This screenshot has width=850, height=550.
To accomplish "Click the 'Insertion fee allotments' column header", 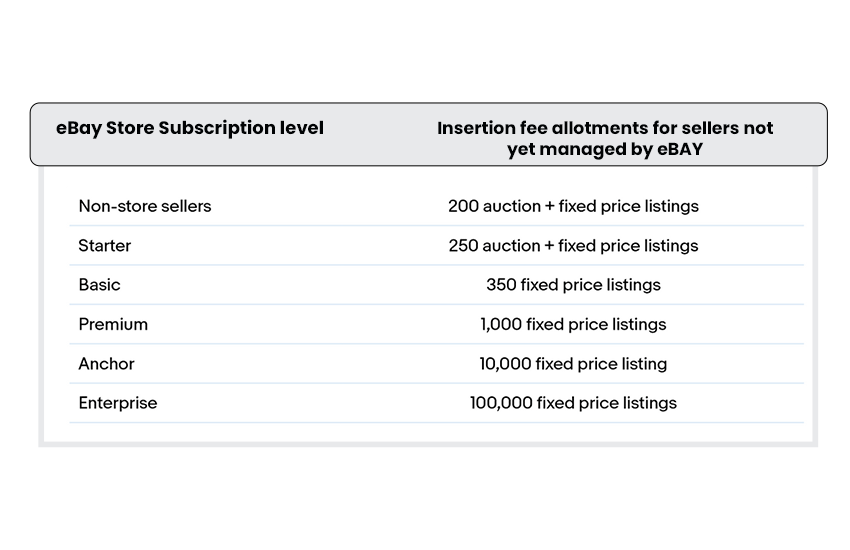I will 605,138.
